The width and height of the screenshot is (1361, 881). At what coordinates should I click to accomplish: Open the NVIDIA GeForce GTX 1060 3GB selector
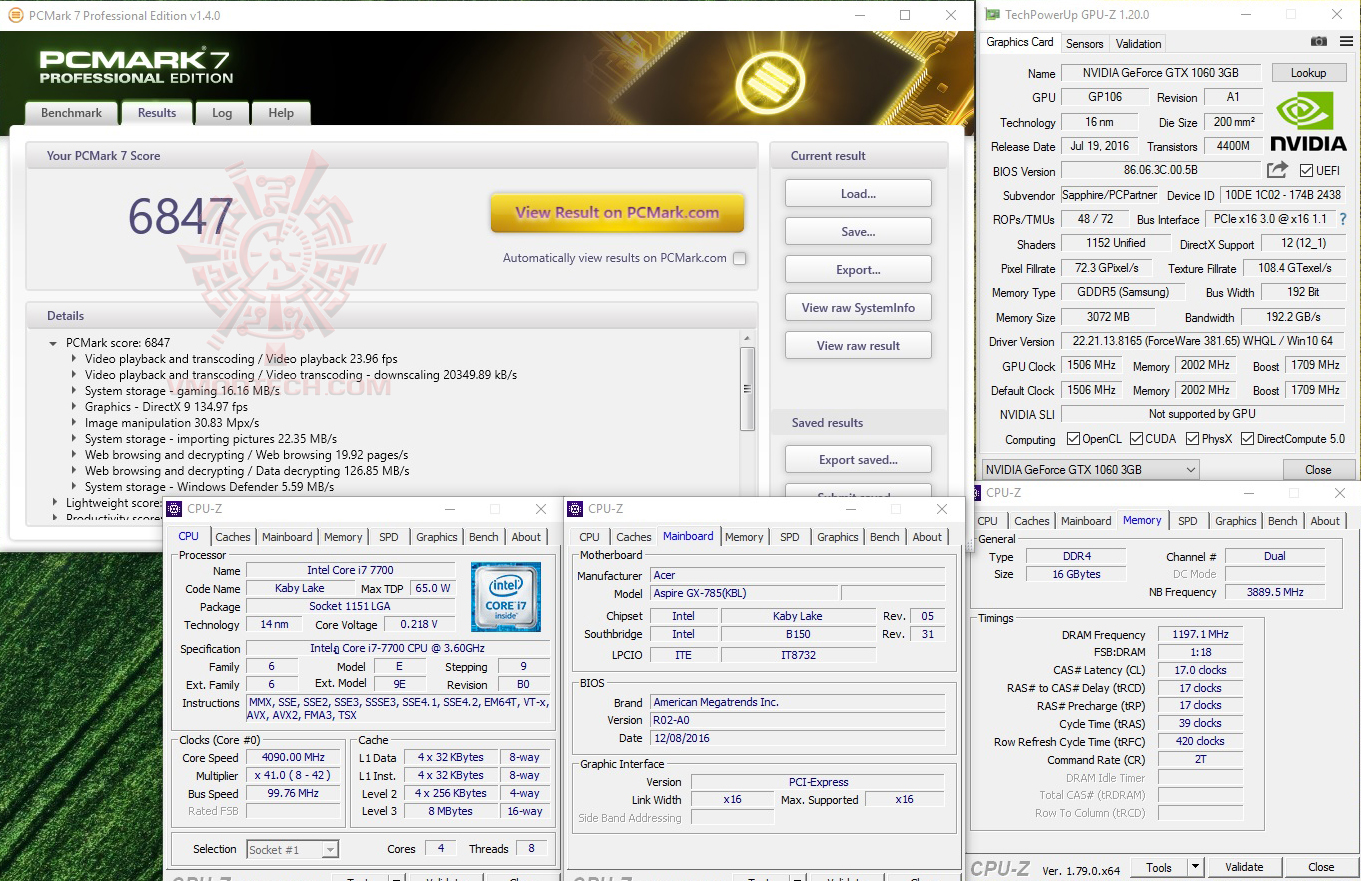[x=1090, y=470]
